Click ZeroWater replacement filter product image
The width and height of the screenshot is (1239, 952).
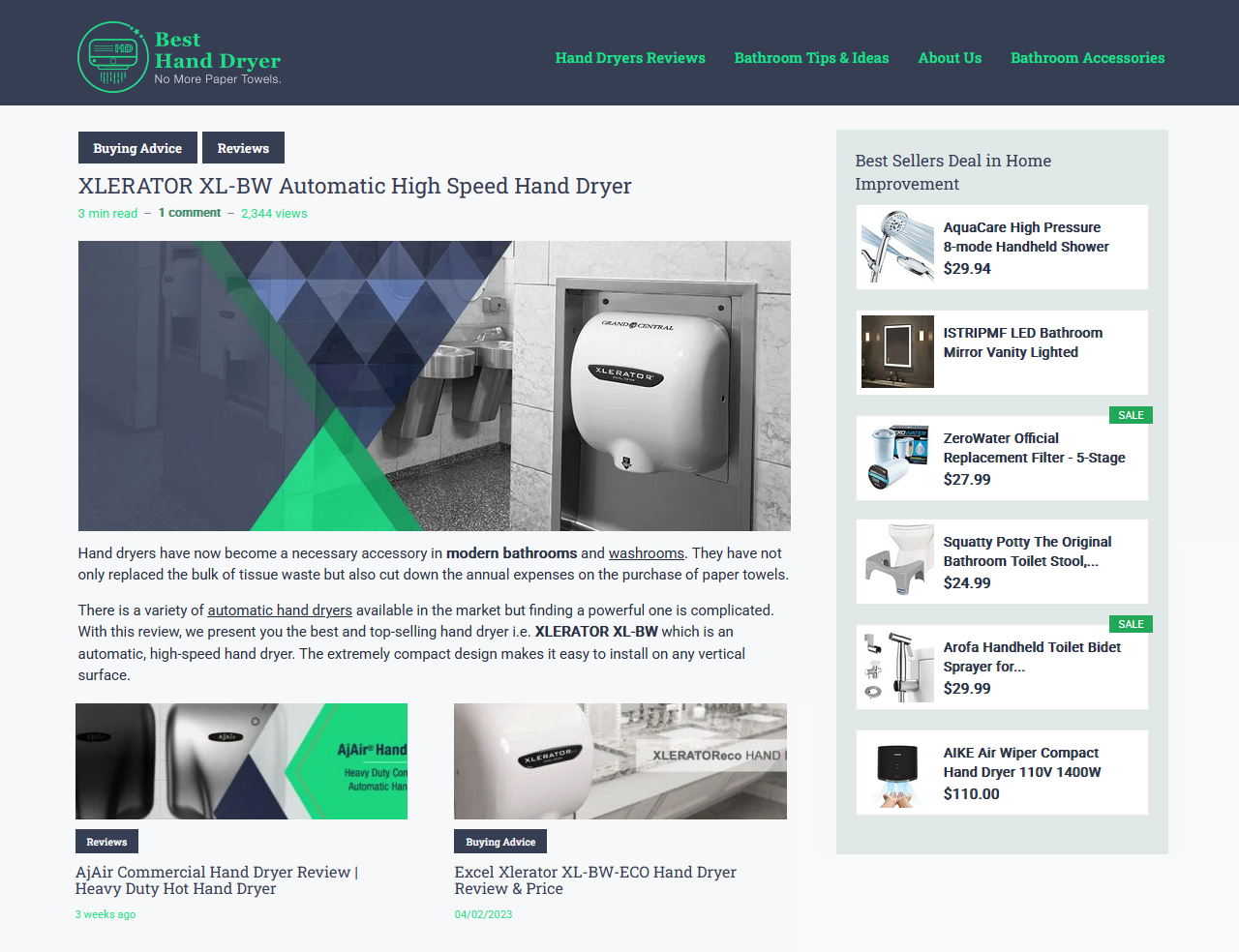897,458
